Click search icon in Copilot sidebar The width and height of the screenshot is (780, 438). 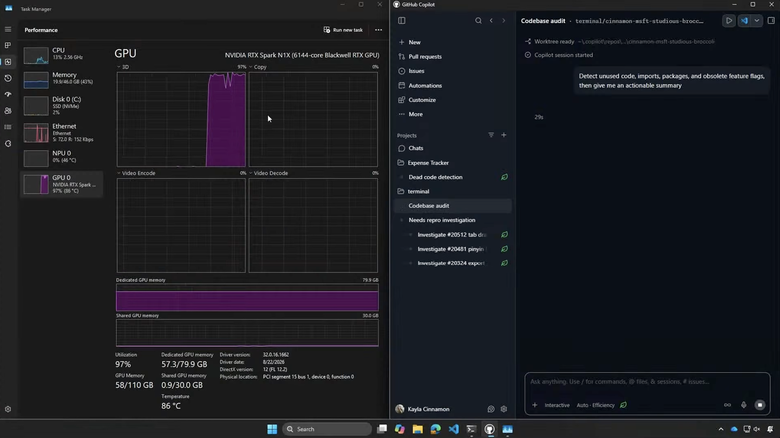tap(478, 20)
